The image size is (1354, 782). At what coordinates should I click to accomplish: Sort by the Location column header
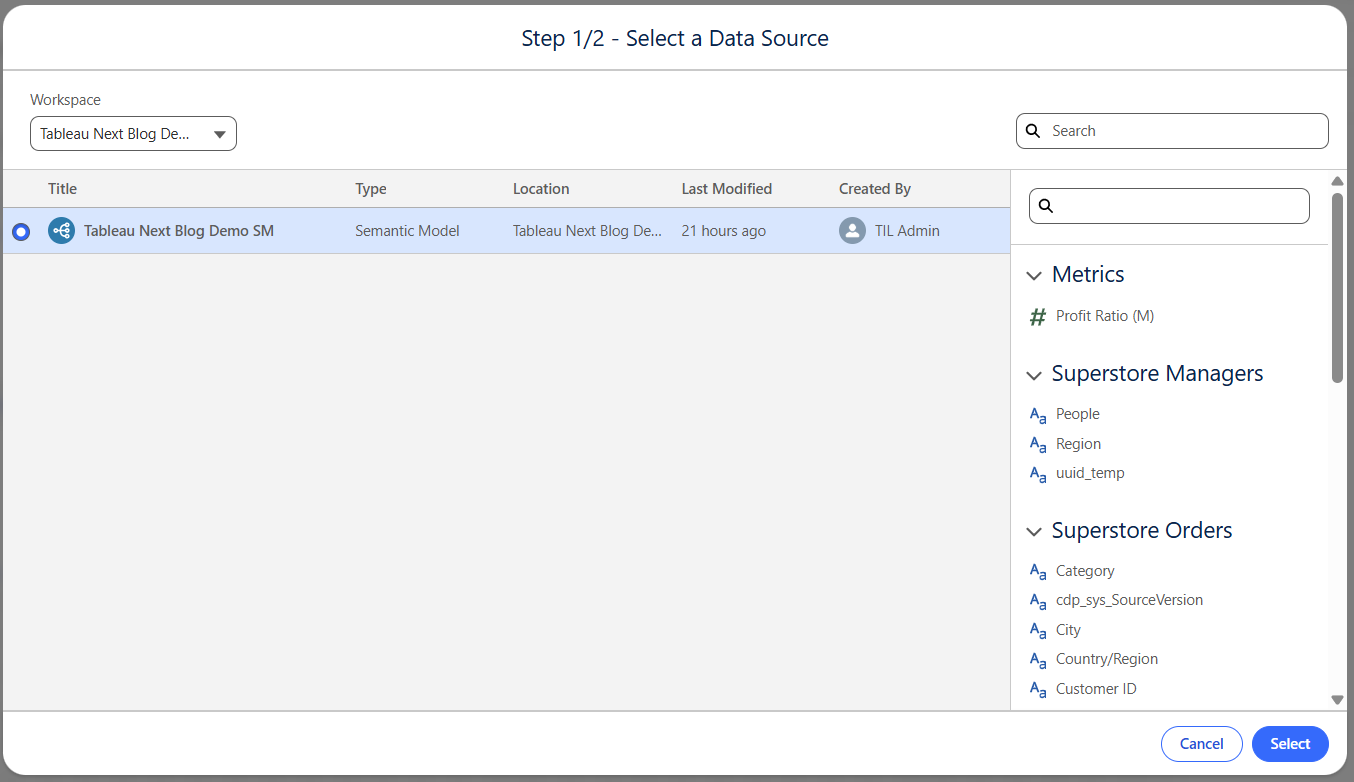click(541, 189)
